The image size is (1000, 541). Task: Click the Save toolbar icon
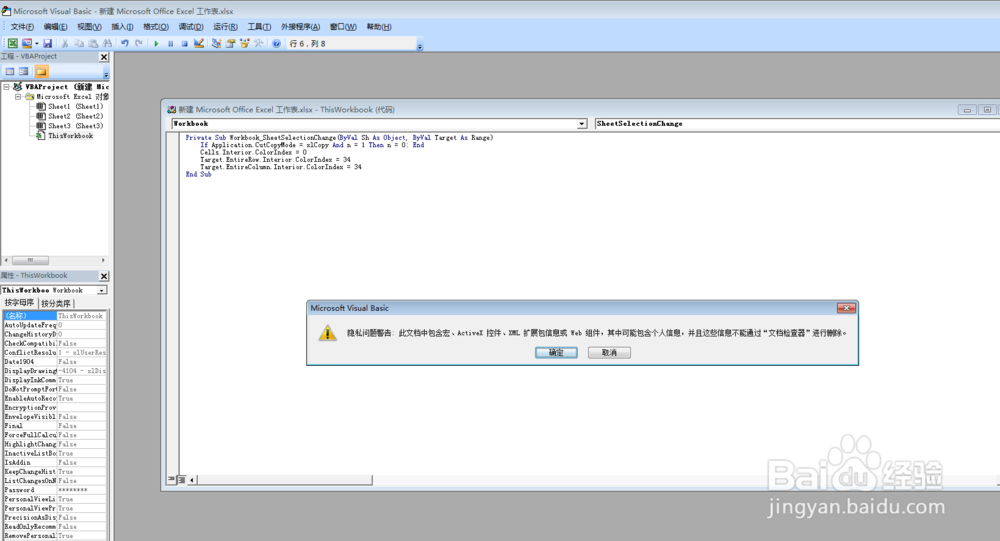pyautogui.click(x=47, y=43)
